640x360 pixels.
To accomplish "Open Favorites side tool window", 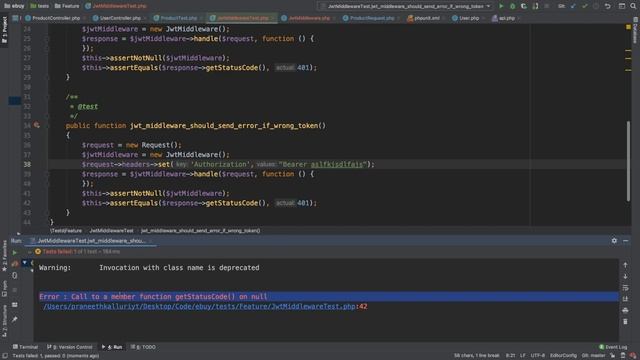I will [4, 256].
